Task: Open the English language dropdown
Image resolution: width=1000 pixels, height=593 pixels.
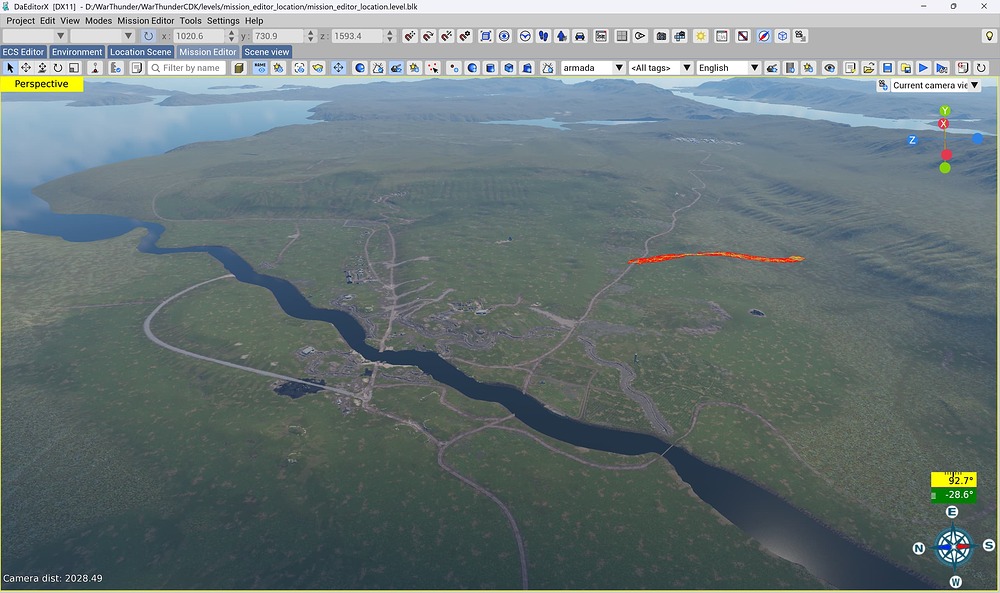Action: point(728,68)
